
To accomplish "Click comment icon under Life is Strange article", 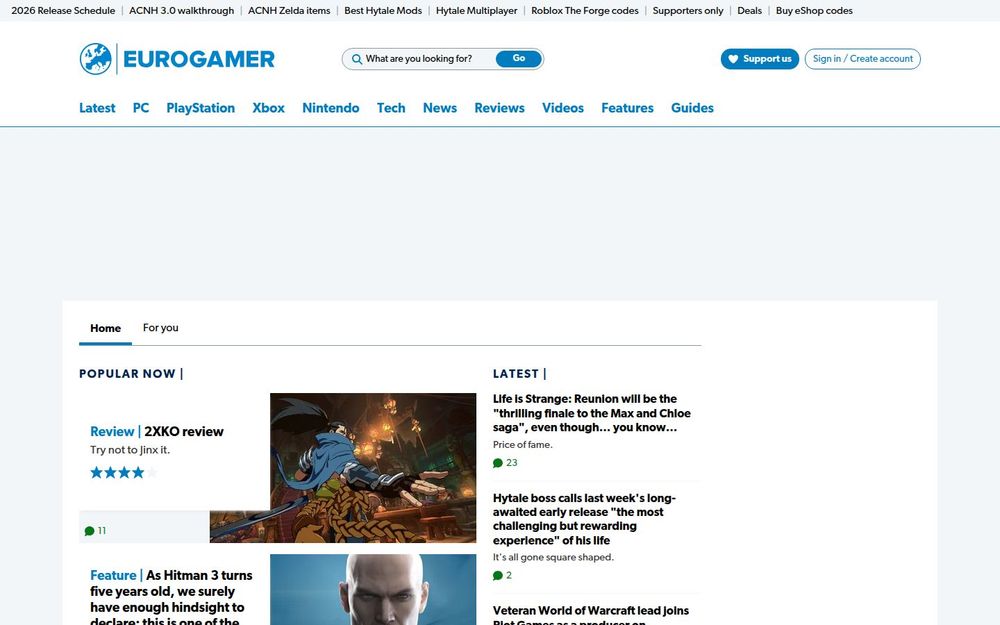I will 498,463.
